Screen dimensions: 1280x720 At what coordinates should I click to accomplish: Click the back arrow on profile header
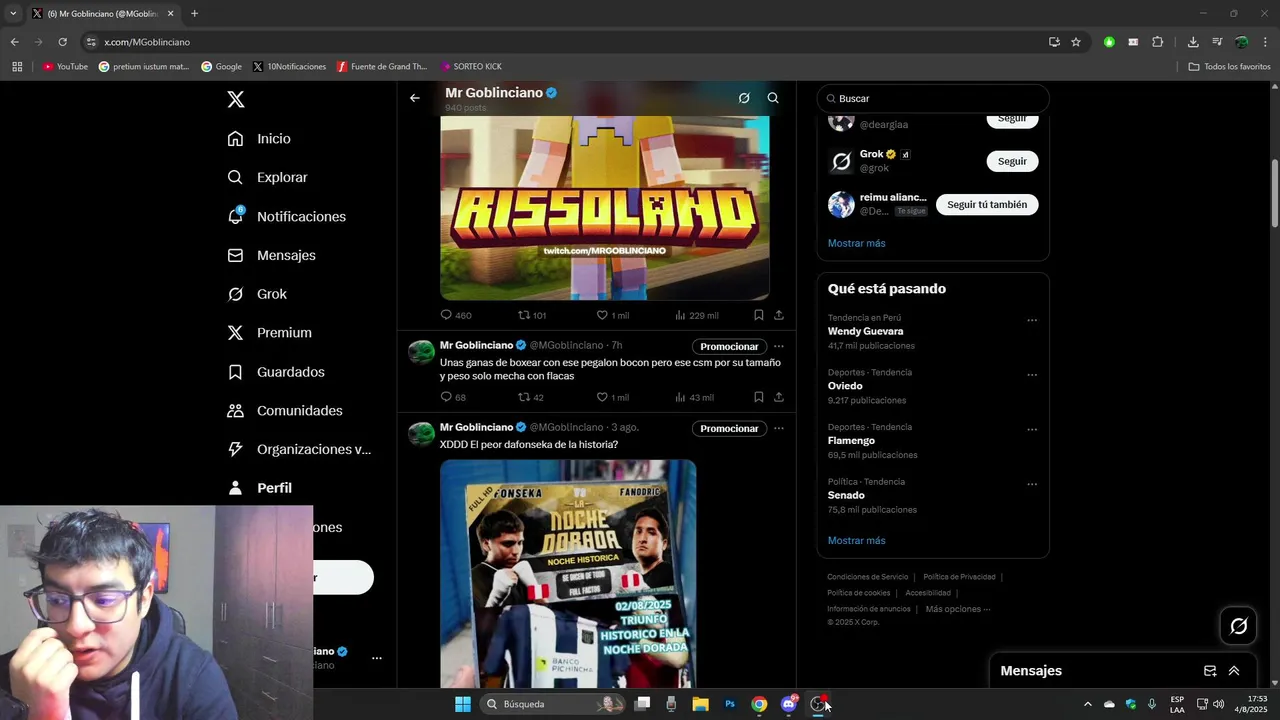coord(415,98)
